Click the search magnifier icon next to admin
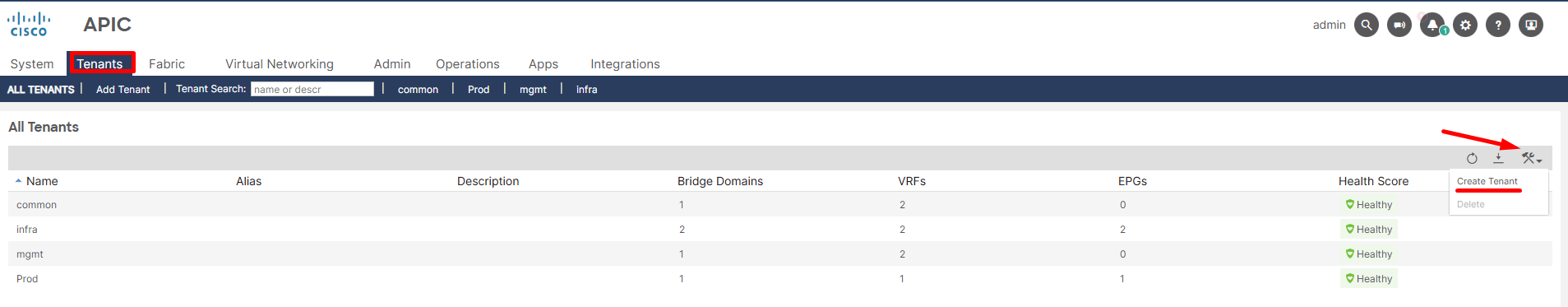This screenshot has height=307, width=1568. pos(1366,25)
